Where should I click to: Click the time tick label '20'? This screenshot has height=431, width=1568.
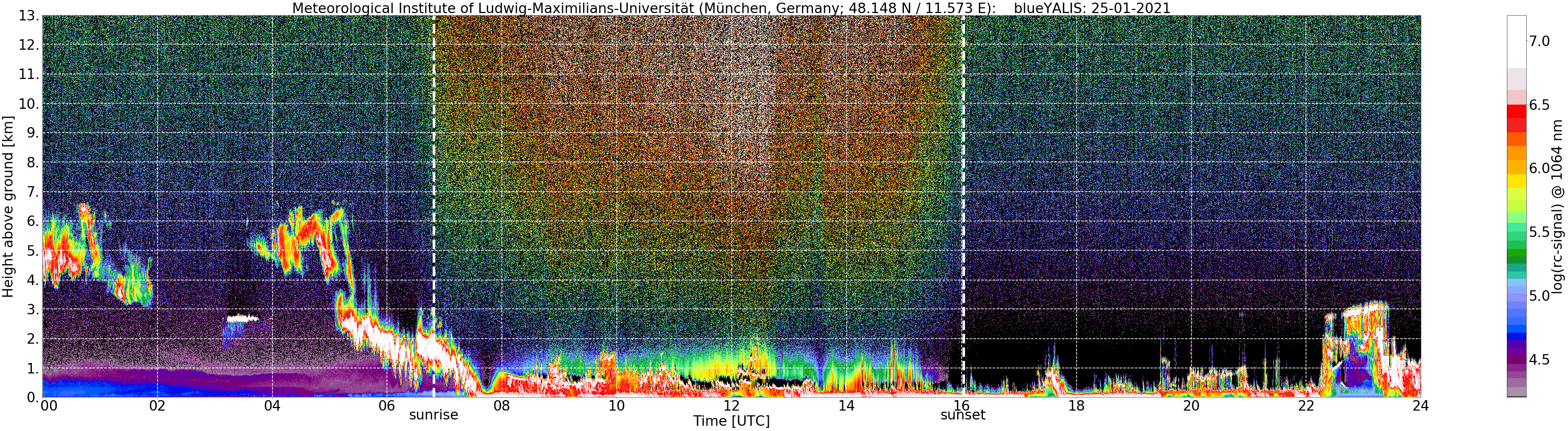pos(1191,406)
